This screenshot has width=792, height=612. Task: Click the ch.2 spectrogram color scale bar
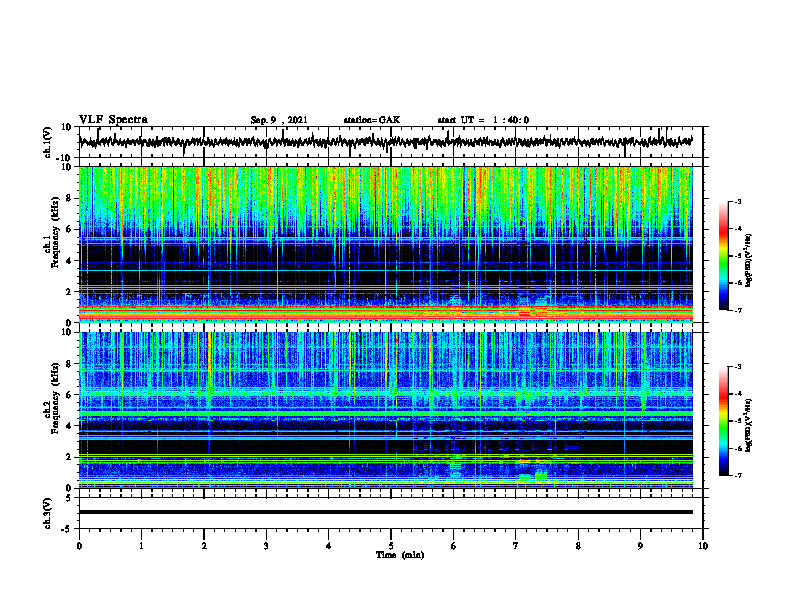[x=724, y=421]
